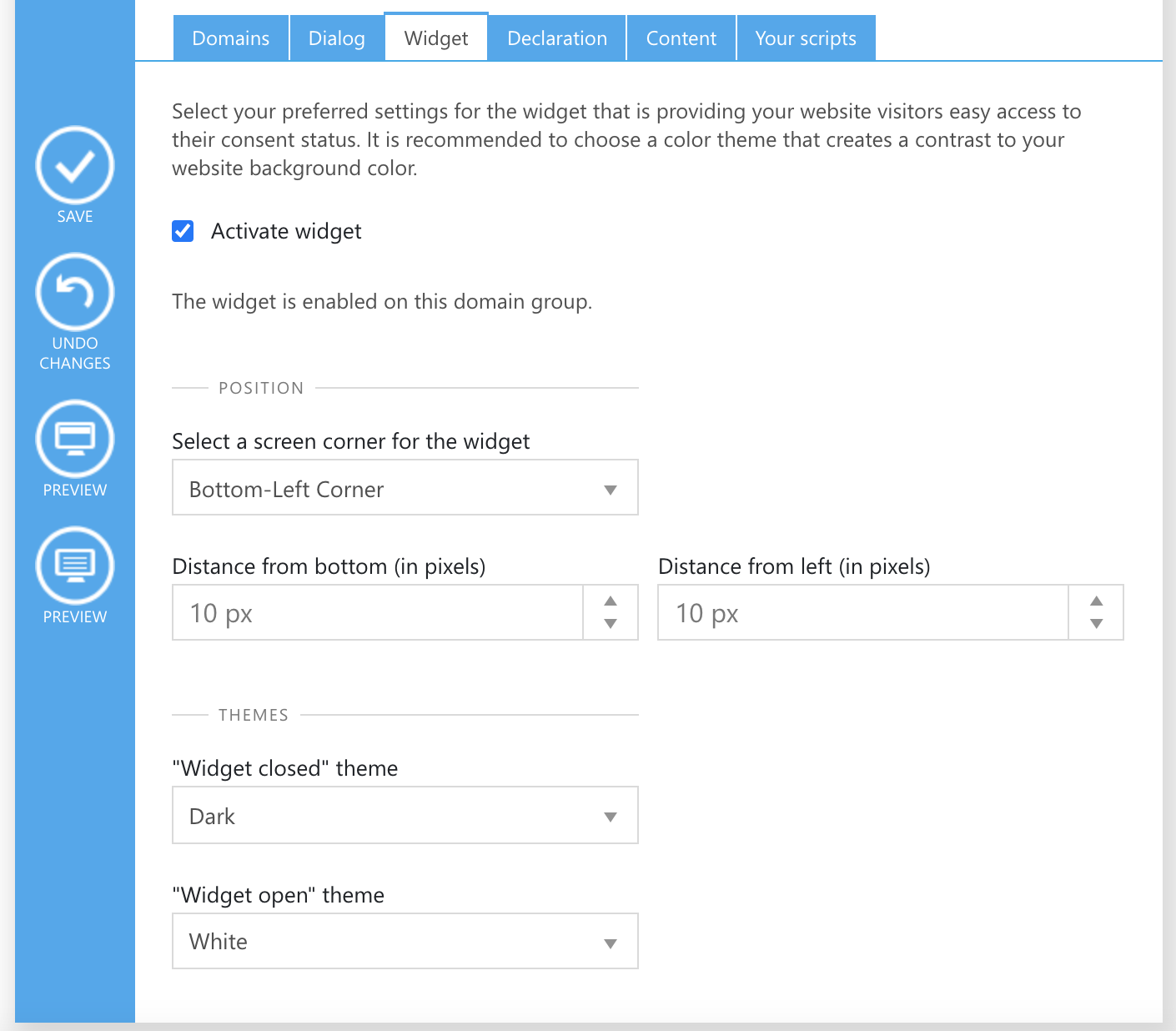Screen dimensions: 1176x1031
Task: Open the screen corner dropdown
Action: click(405, 488)
